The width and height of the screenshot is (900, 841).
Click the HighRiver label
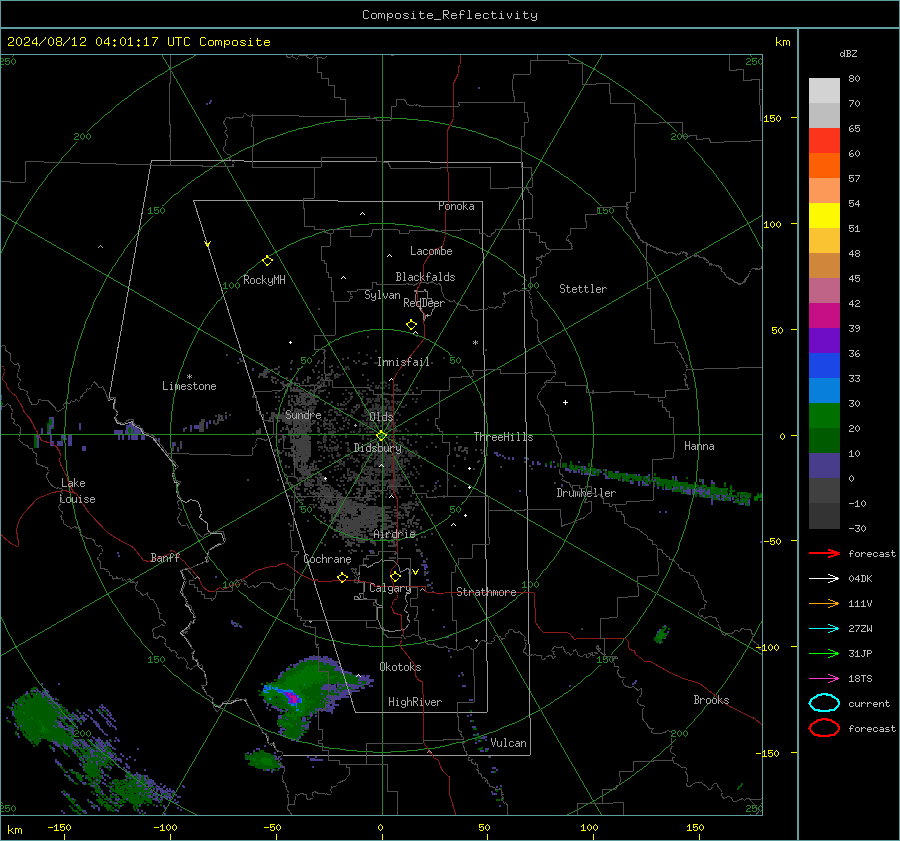pyautogui.click(x=415, y=702)
